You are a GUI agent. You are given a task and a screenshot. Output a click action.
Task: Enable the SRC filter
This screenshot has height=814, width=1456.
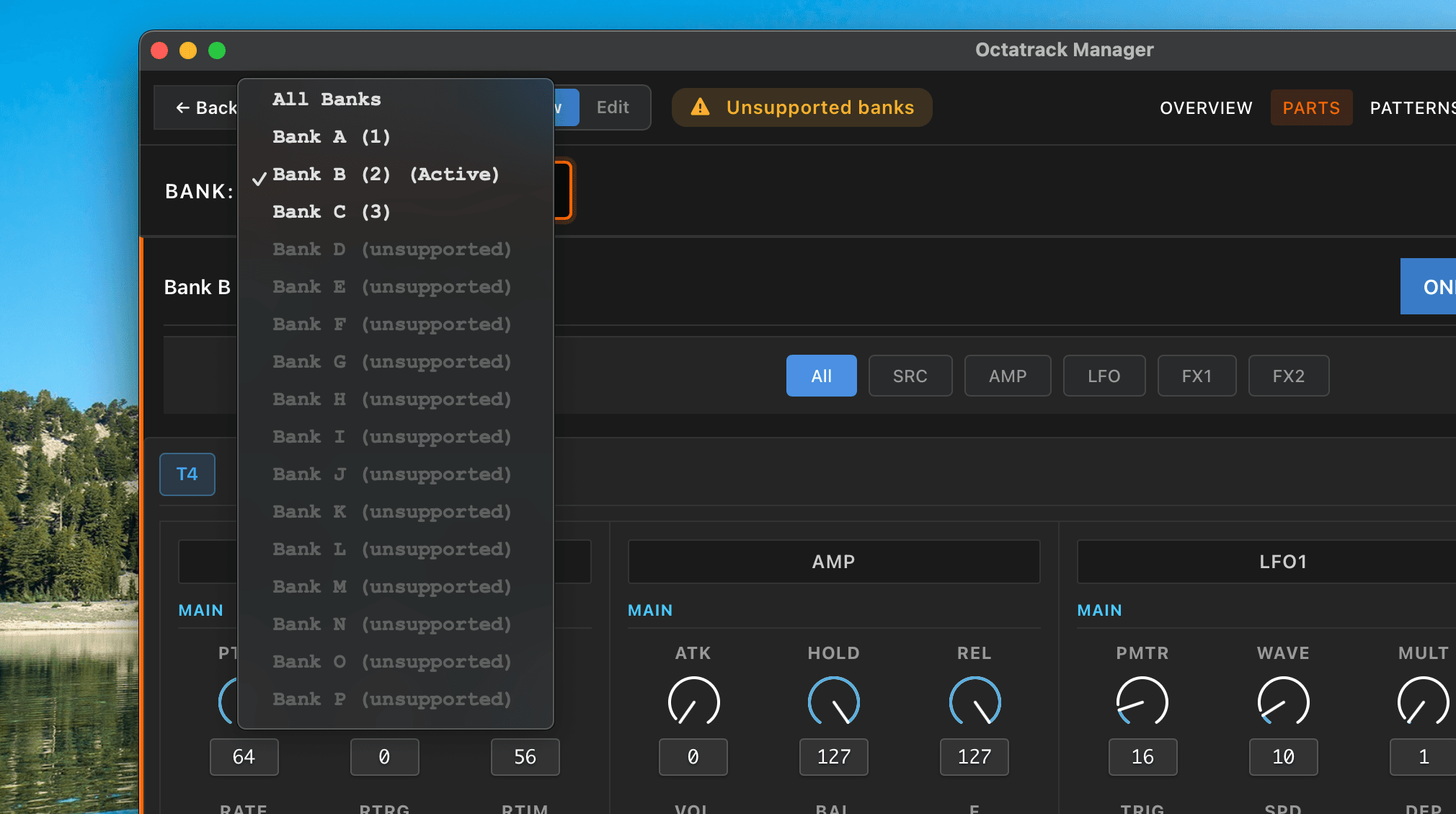click(x=910, y=376)
